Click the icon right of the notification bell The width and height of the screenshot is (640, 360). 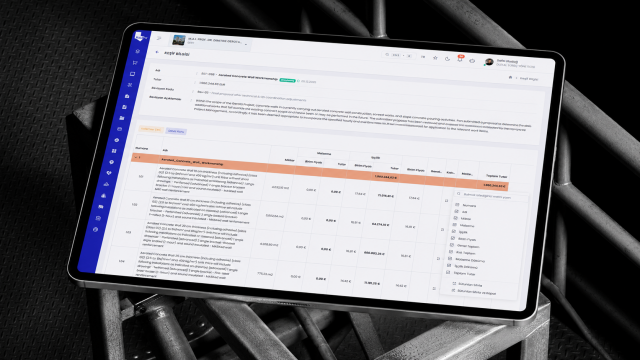pyautogui.click(x=472, y=61)
